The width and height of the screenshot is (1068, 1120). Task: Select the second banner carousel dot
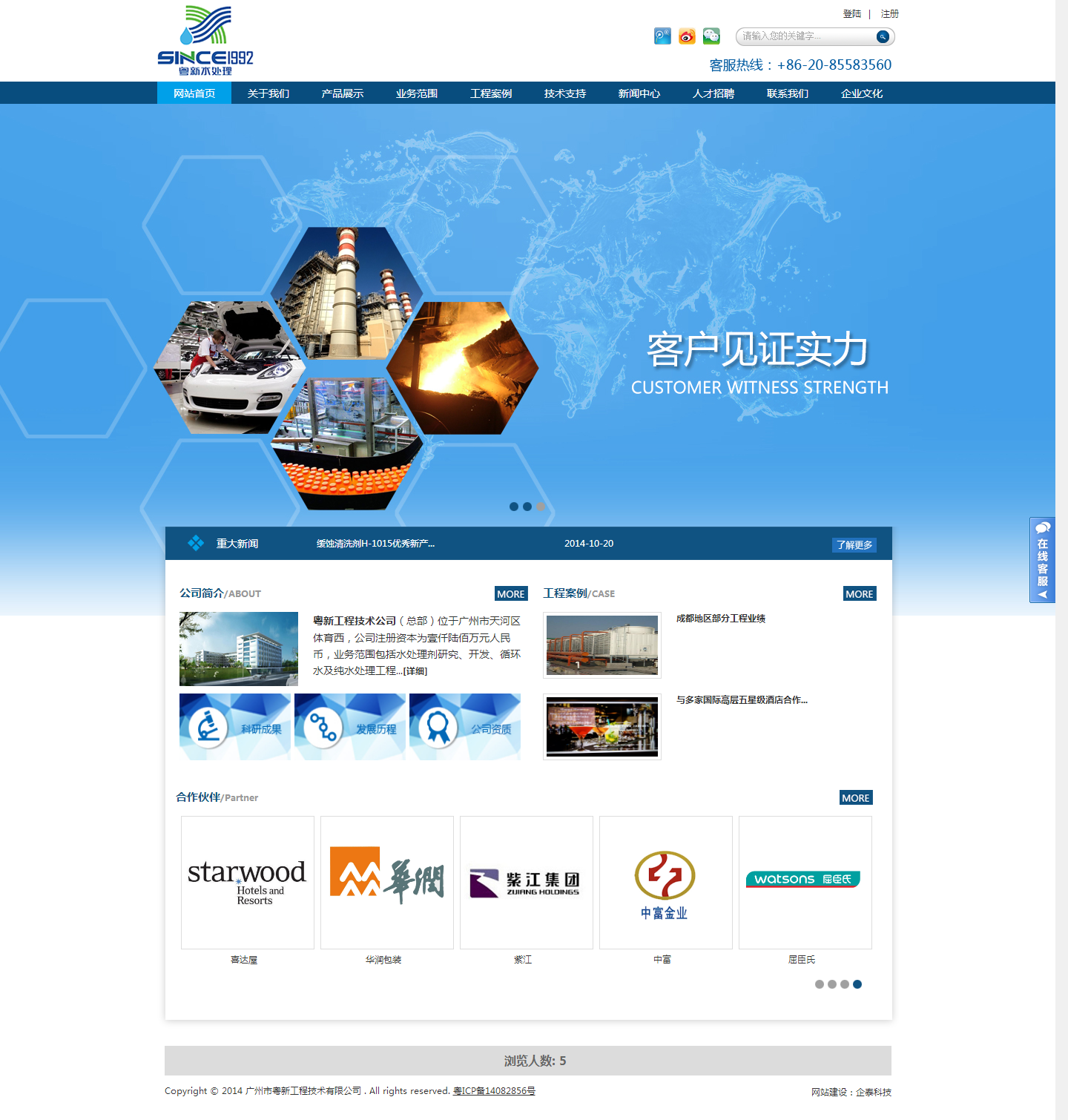[527, 507]
